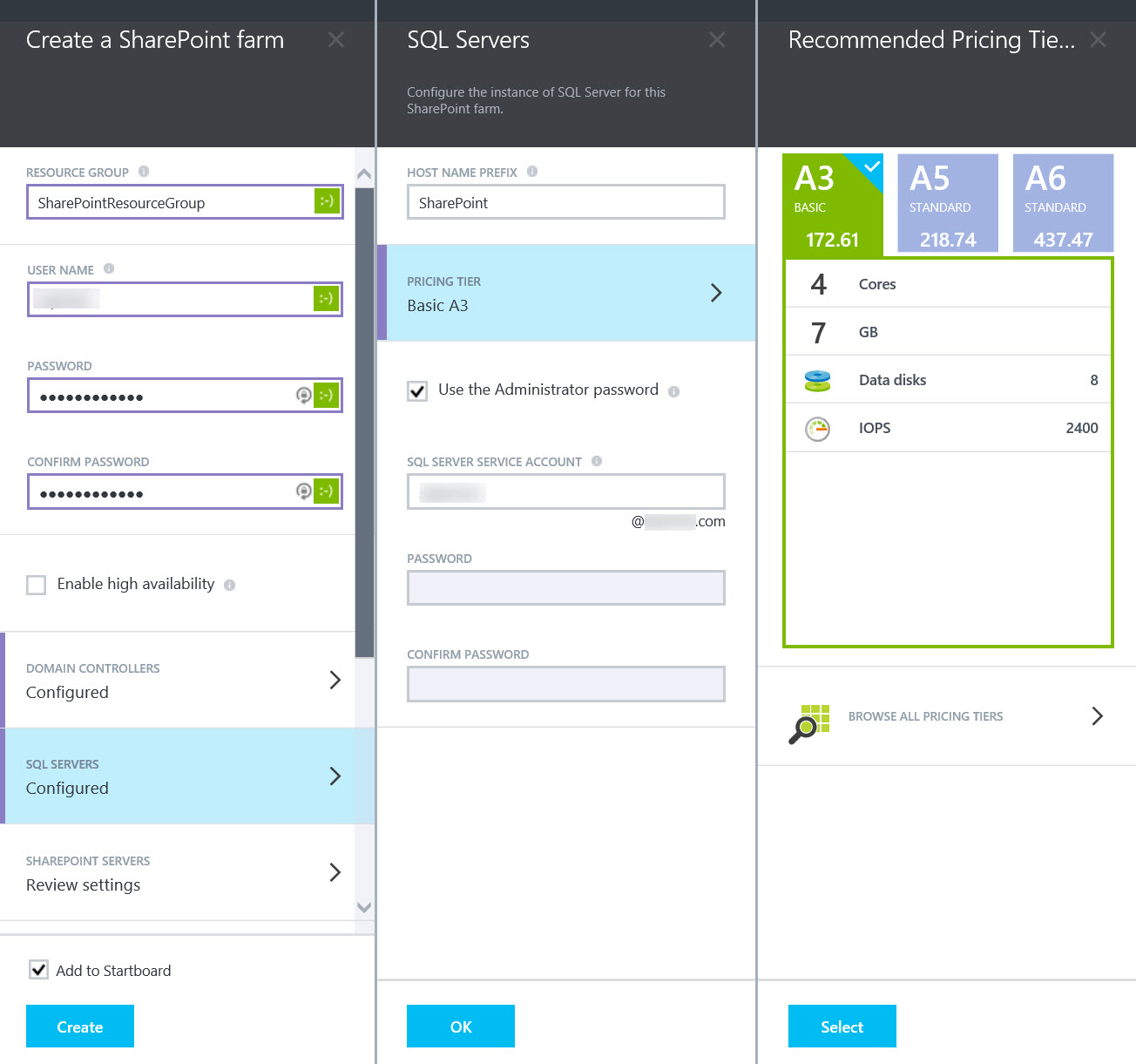Image resolution: width=1136 pixels, height=1064 pixels.
Task: Click green validation smiley in Password field
Action: 326,395
